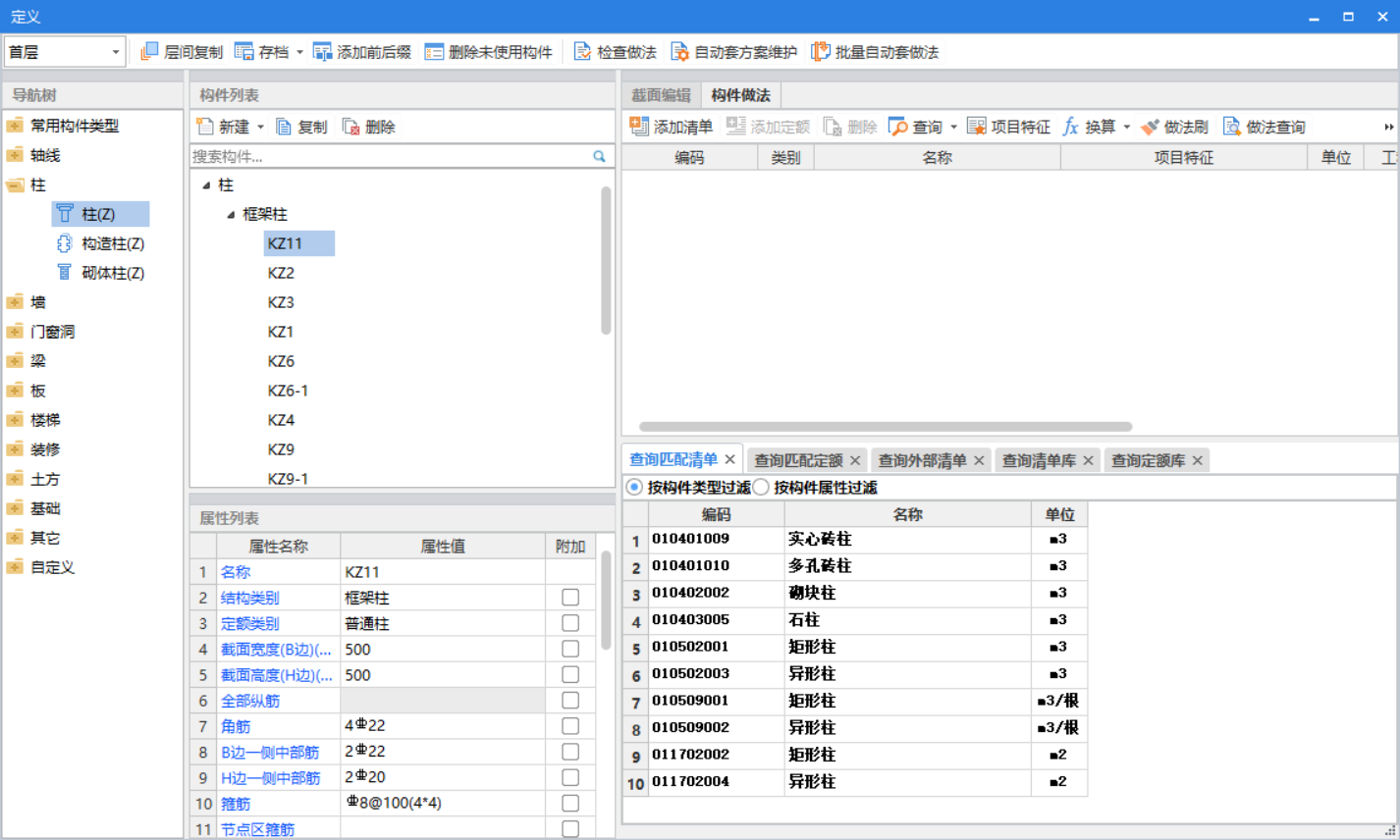Click the 添加定额 icon
Viewport: 1400px width, 840px height.
click(735, 126)
